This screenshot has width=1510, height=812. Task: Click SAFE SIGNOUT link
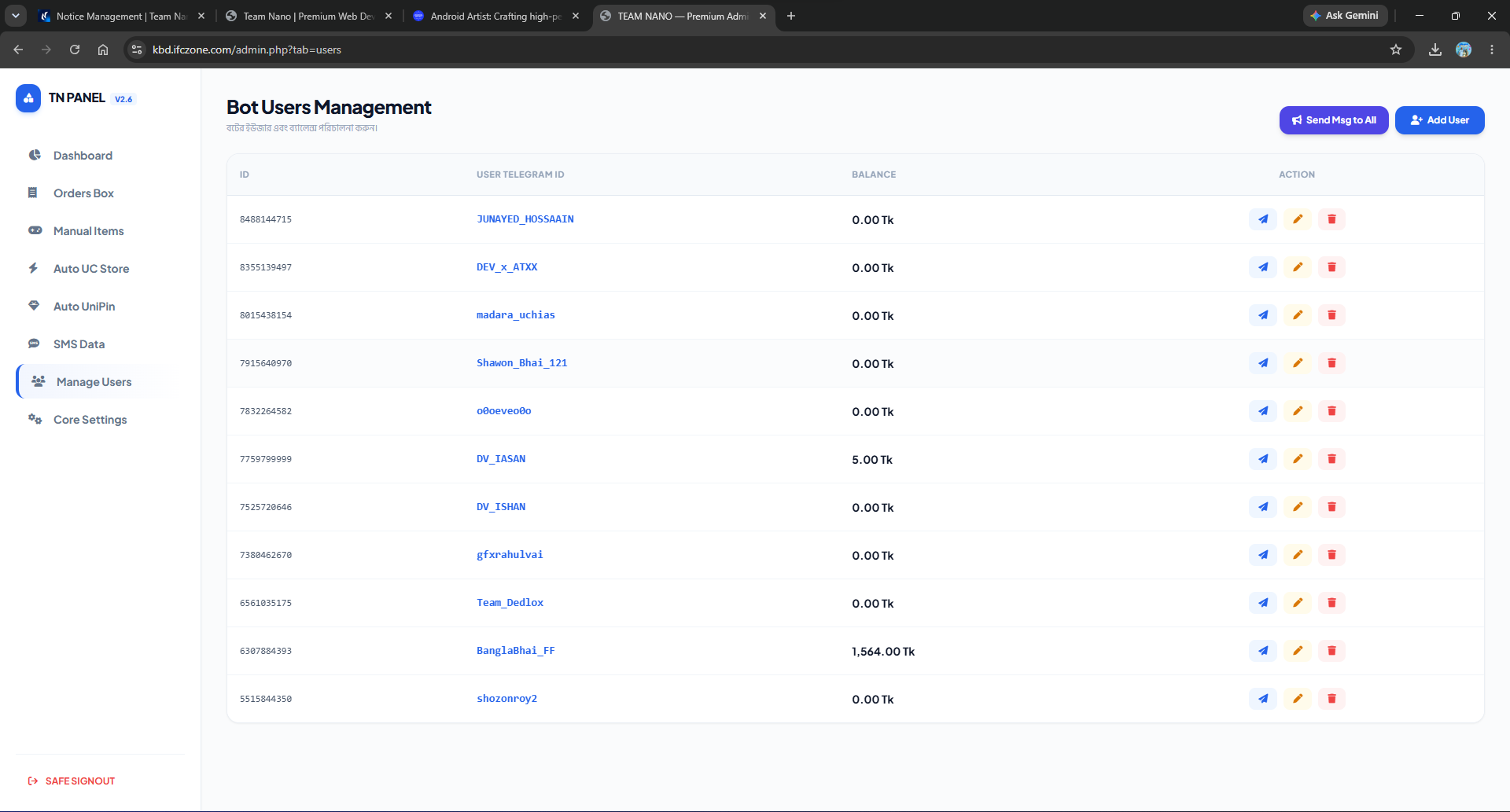pyautogui.click(x=72, y=781)
